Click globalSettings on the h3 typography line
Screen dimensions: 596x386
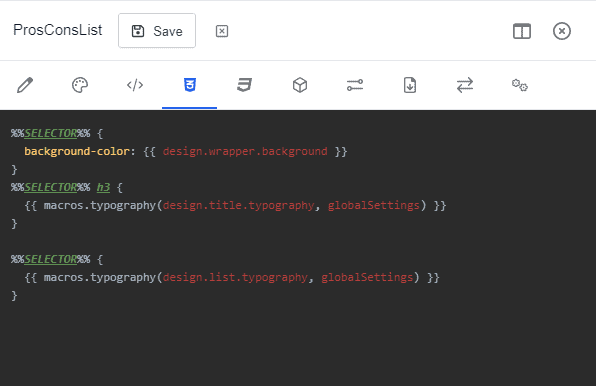(x=374, y=205)
